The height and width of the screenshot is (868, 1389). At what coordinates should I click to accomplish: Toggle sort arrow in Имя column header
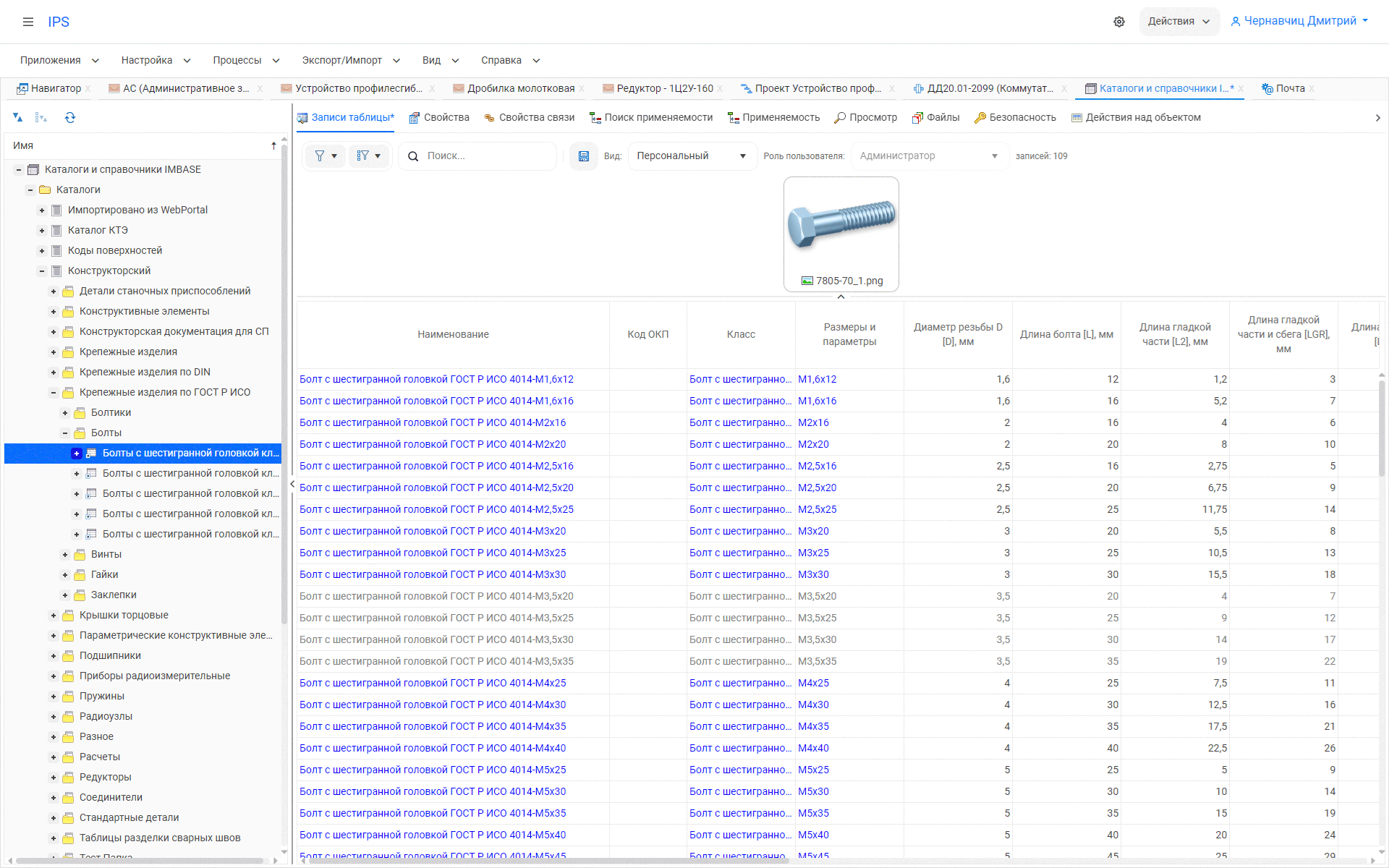[273, 145]
